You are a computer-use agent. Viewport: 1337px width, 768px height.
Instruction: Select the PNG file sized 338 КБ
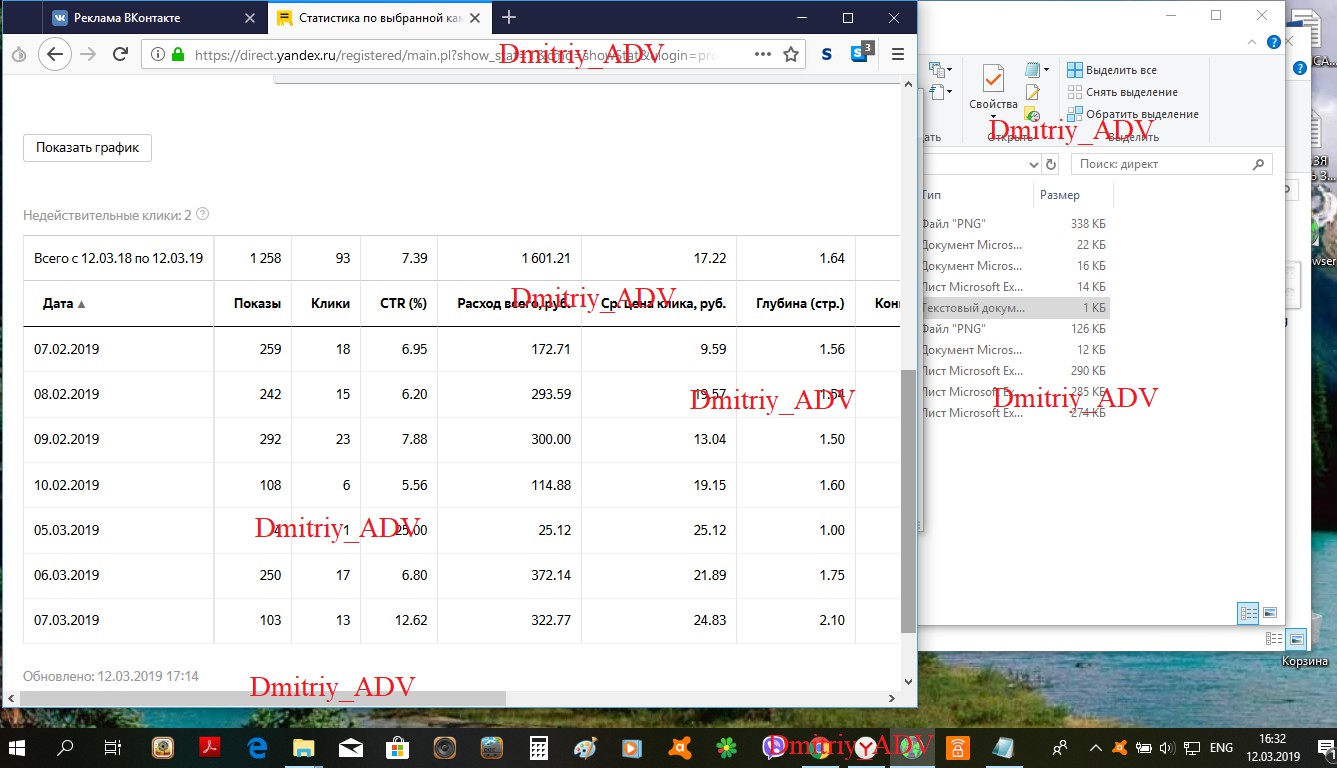1014,224
